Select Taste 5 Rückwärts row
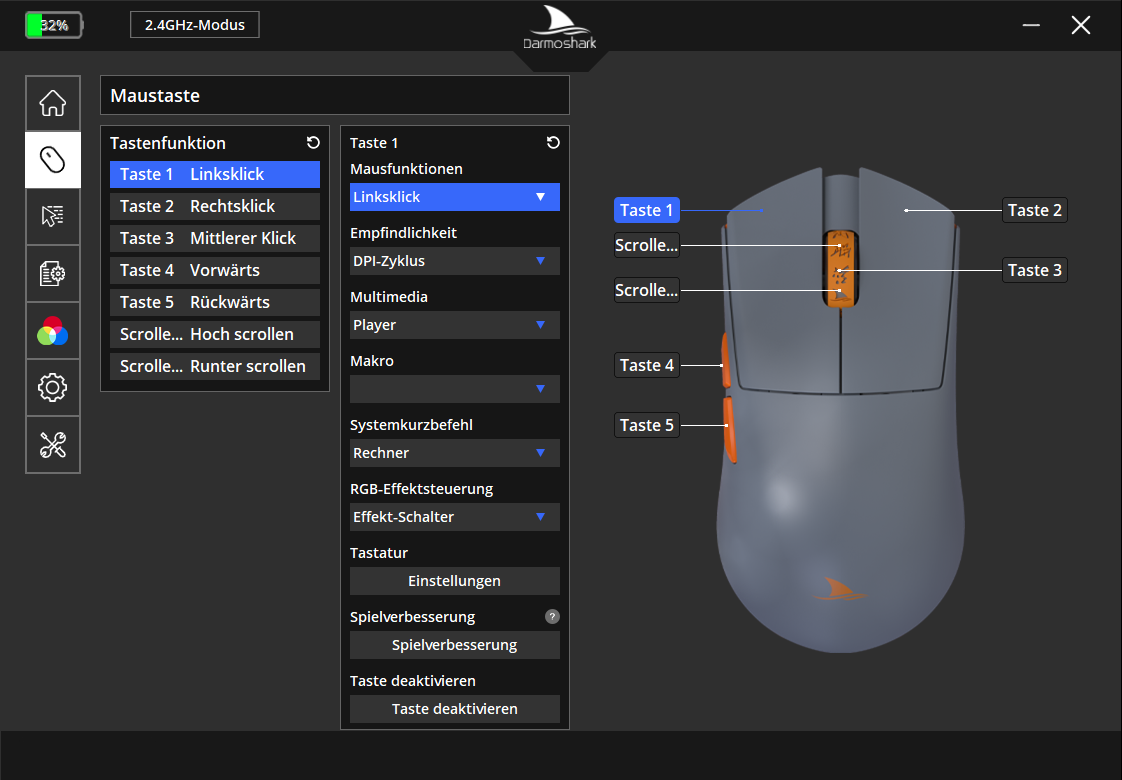This screenshot has height=780, width=1122. [215, 302]
